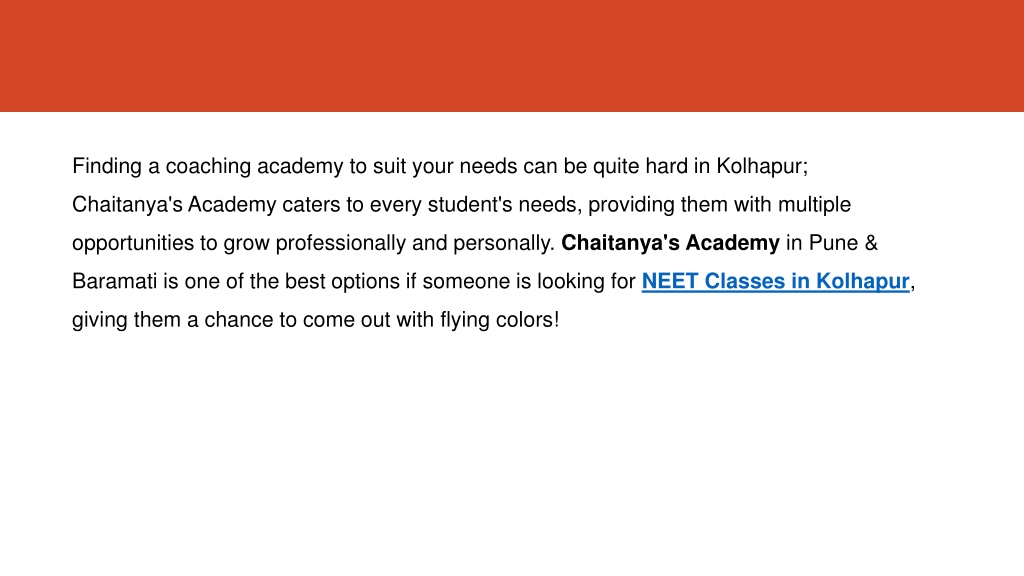
Task: Click the phrase Pune &
Action: (843, 243)
